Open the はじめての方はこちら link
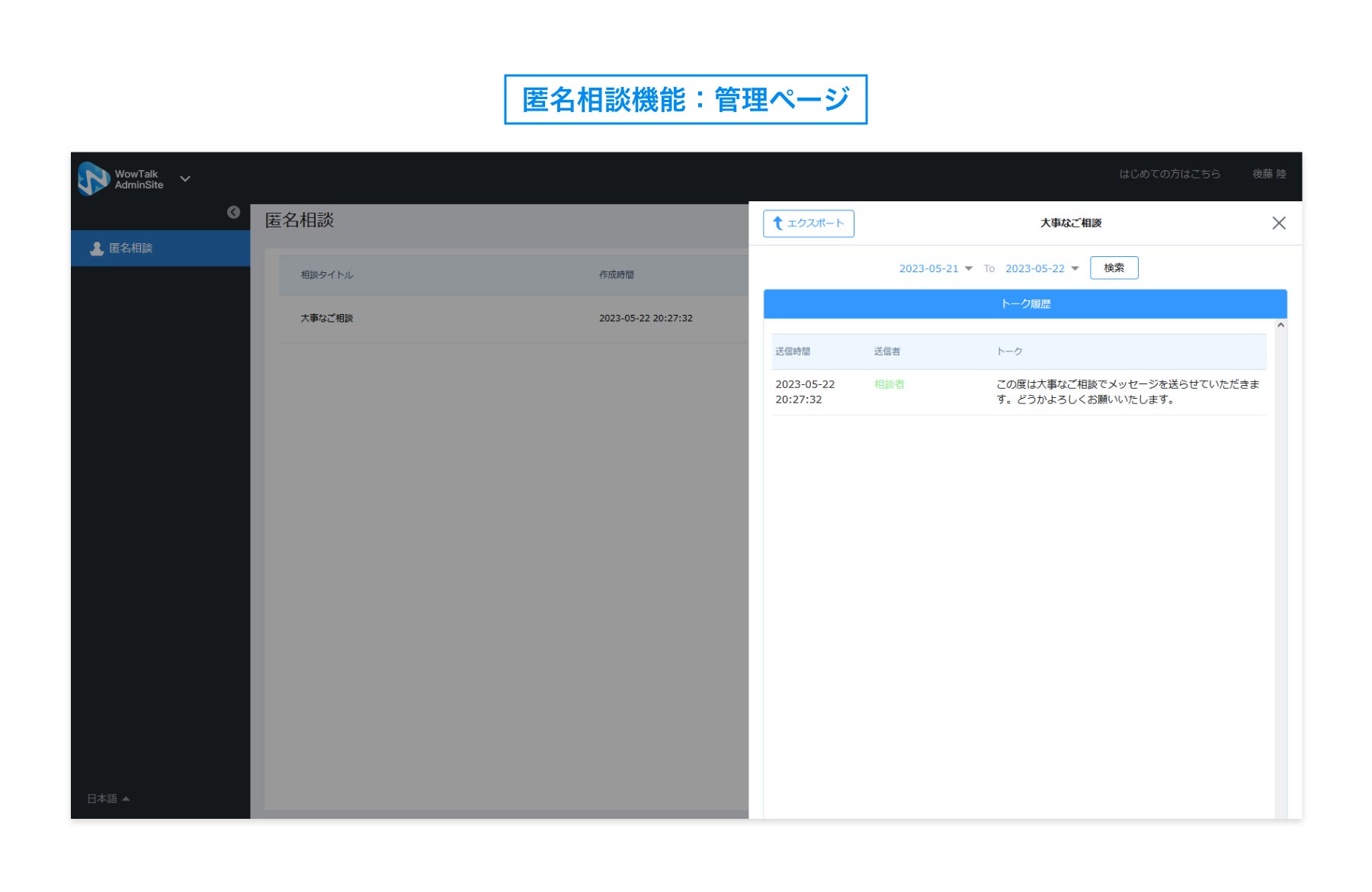The image size is (1372, 892). click(1169, 174)
